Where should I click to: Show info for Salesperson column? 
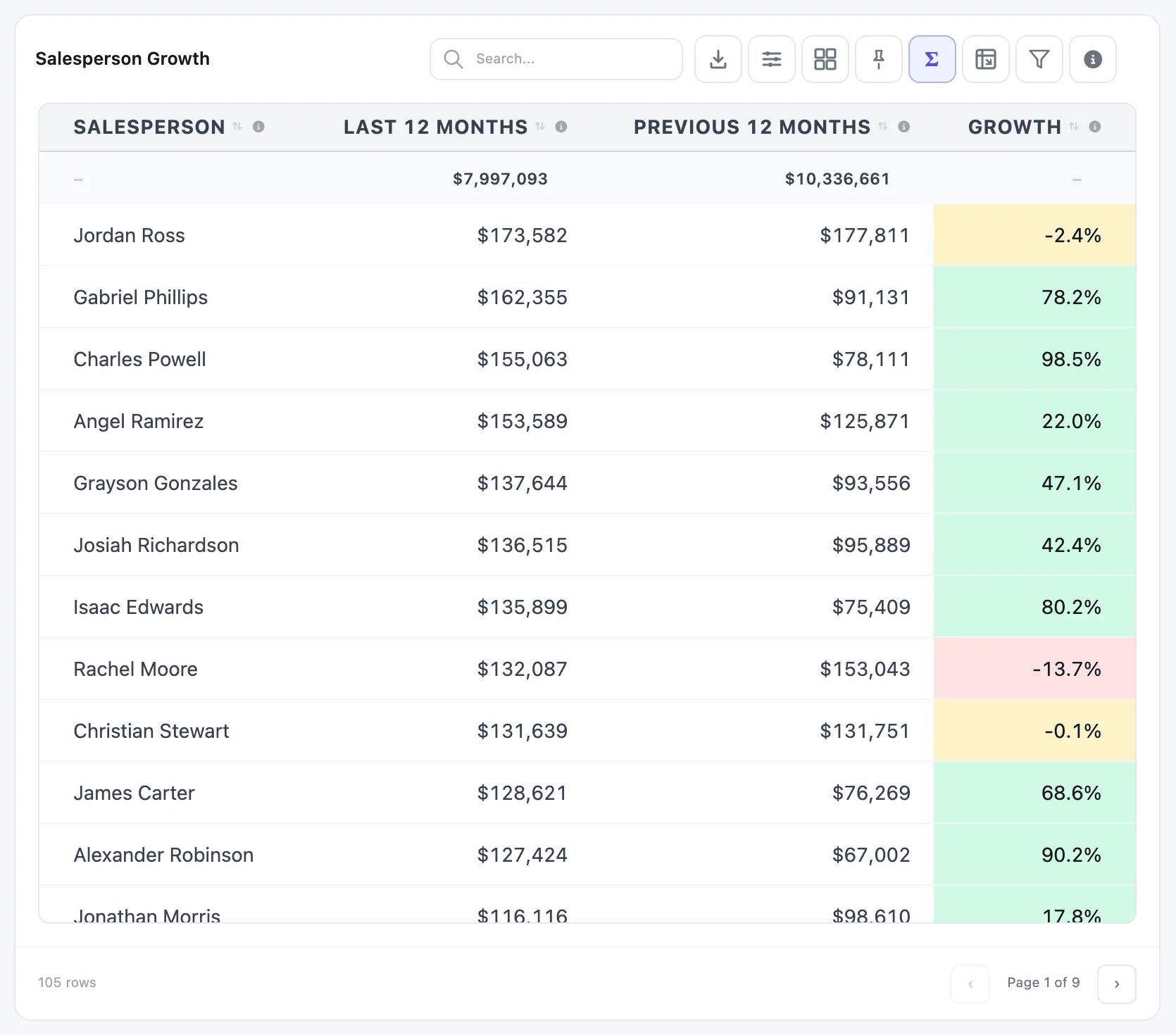(258, 127)
